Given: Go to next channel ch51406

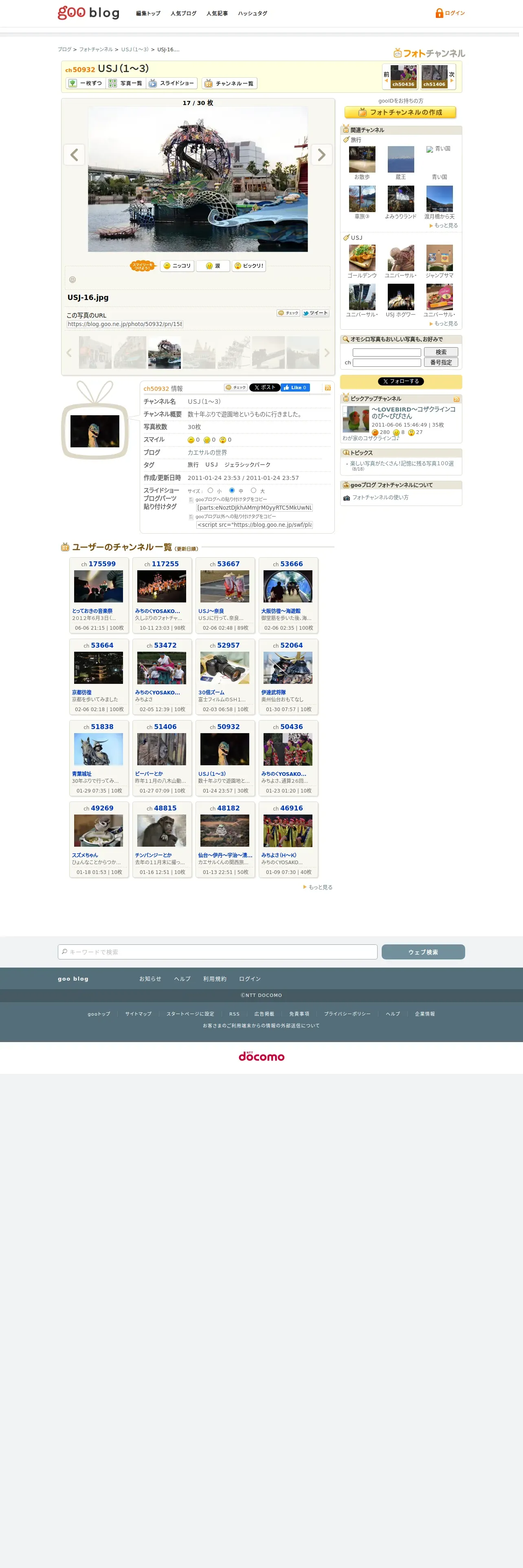Looking at the screenshot, I should coord(434,77).
